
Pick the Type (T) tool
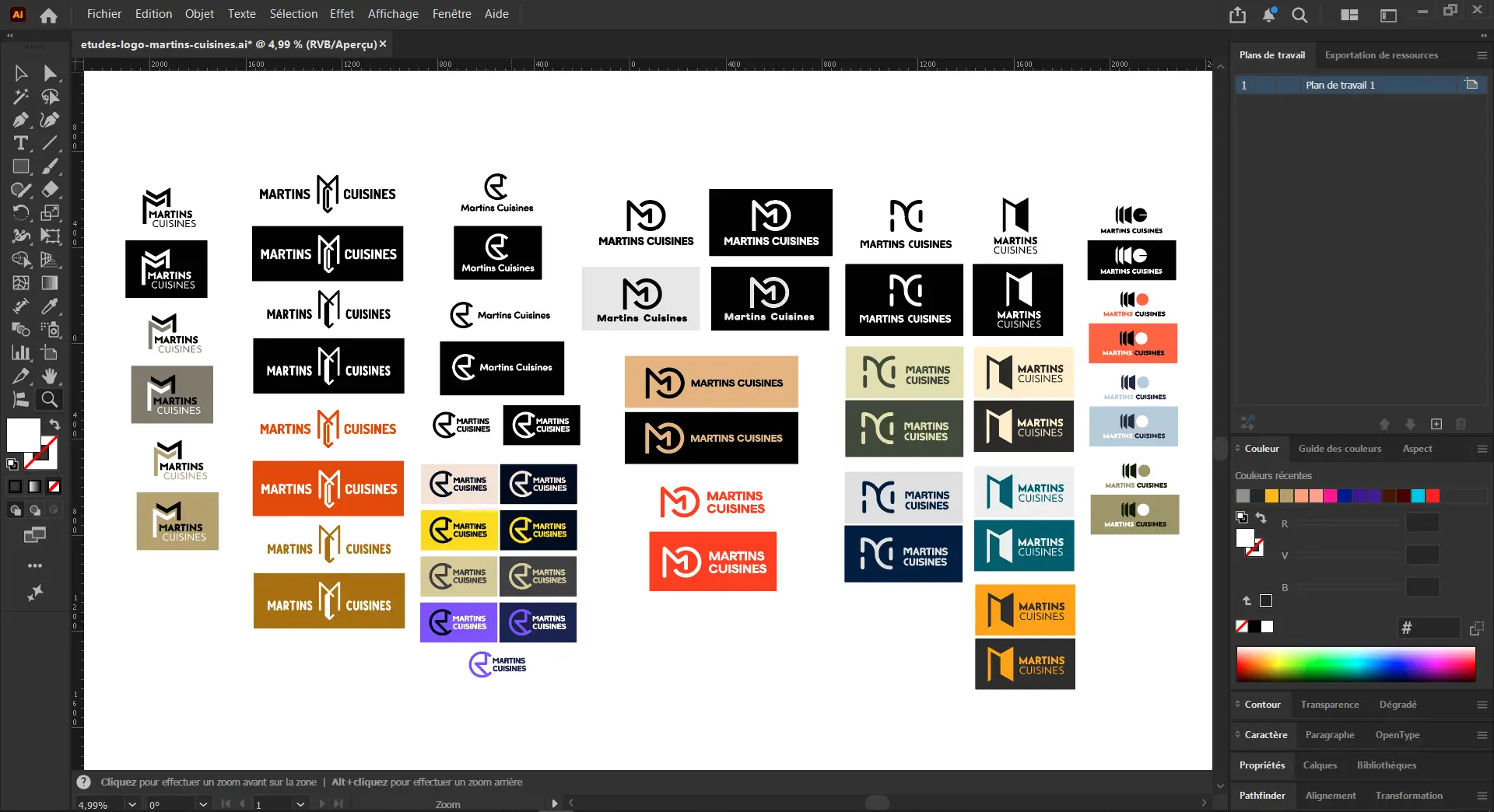[21, 143]
